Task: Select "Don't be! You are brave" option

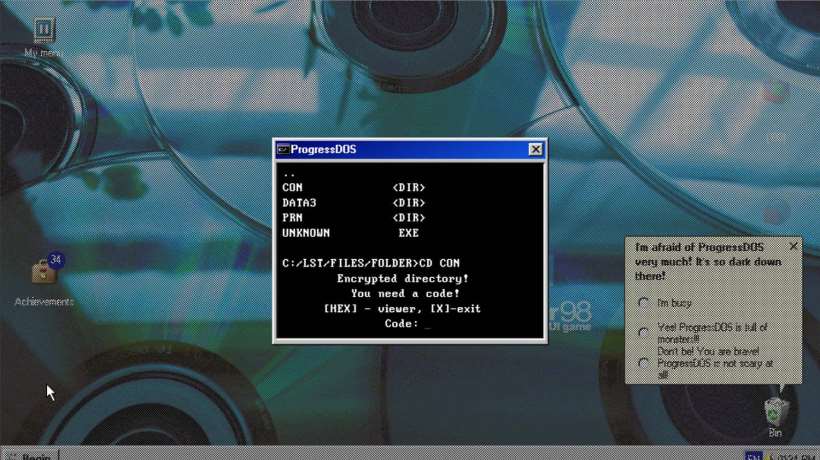Action: click(x=644, y=363)
